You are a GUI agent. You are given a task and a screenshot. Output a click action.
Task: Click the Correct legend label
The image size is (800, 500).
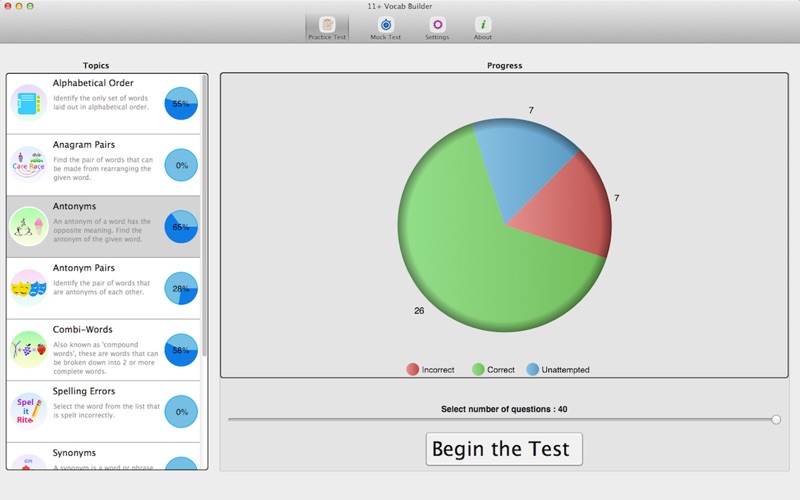pyautogui.click(x=501, y=370)
